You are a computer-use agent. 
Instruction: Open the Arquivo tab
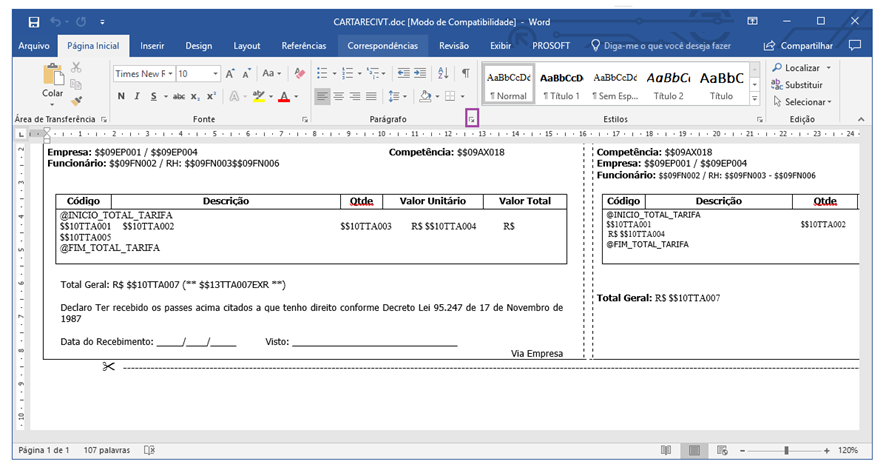coord(34,46)
